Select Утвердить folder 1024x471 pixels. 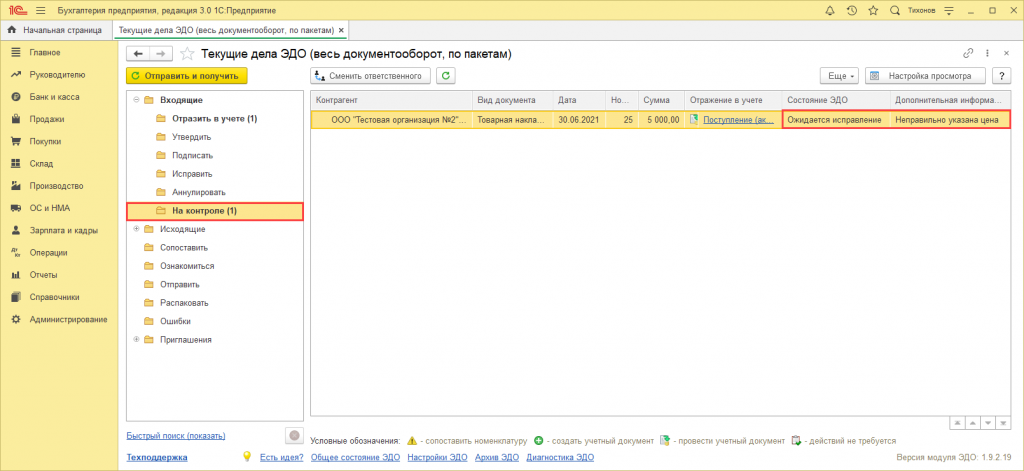(191, 137)
